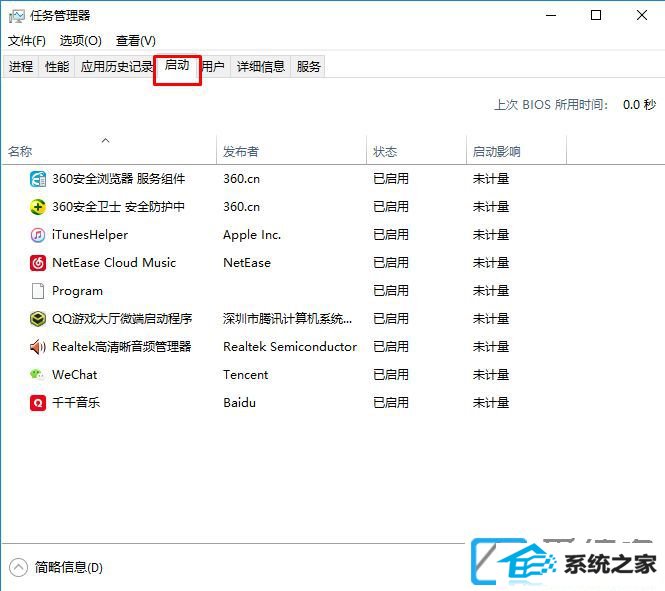The image size is (665, 591).
Task: Open the 选项(O) menu
Action: (x=81, y=41)
